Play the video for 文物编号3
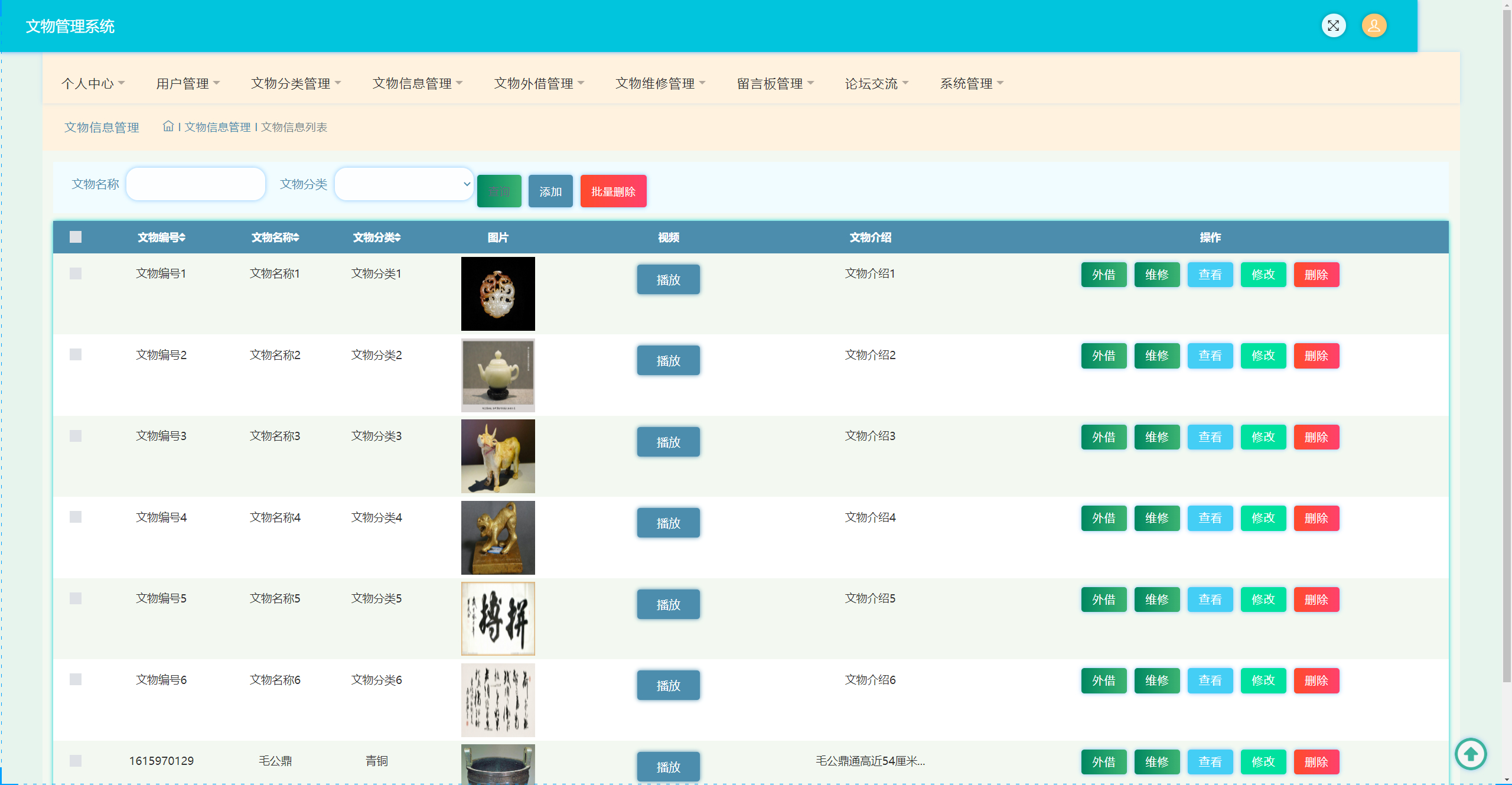The image size is (1512, 785). [x=668, y=442]
